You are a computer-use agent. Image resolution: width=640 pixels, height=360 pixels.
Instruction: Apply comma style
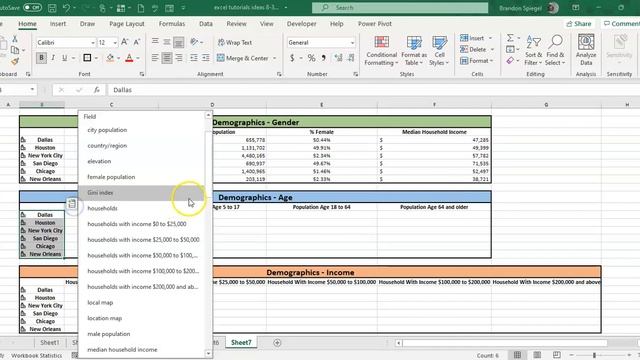(x=323, y=58)
